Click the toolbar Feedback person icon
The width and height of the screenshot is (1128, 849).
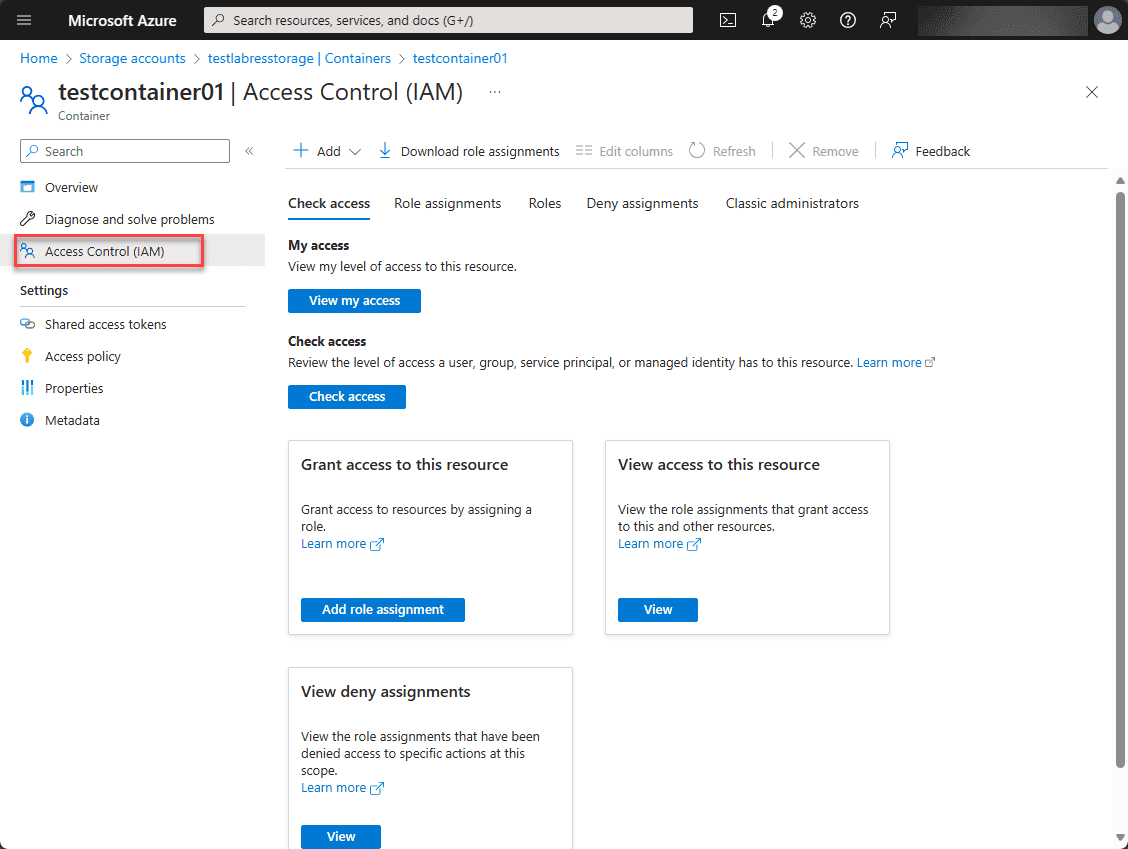[899, 150]
